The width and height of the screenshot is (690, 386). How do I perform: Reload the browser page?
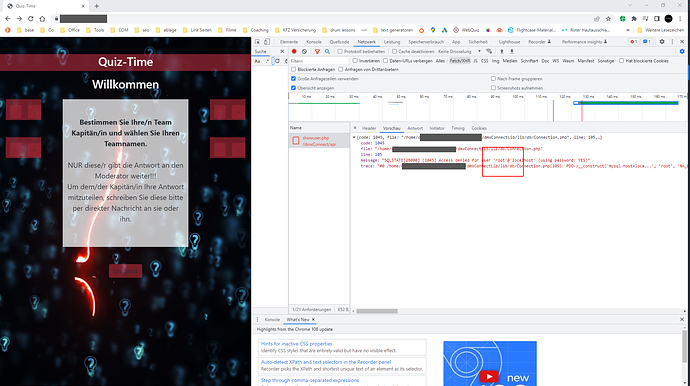30,18
